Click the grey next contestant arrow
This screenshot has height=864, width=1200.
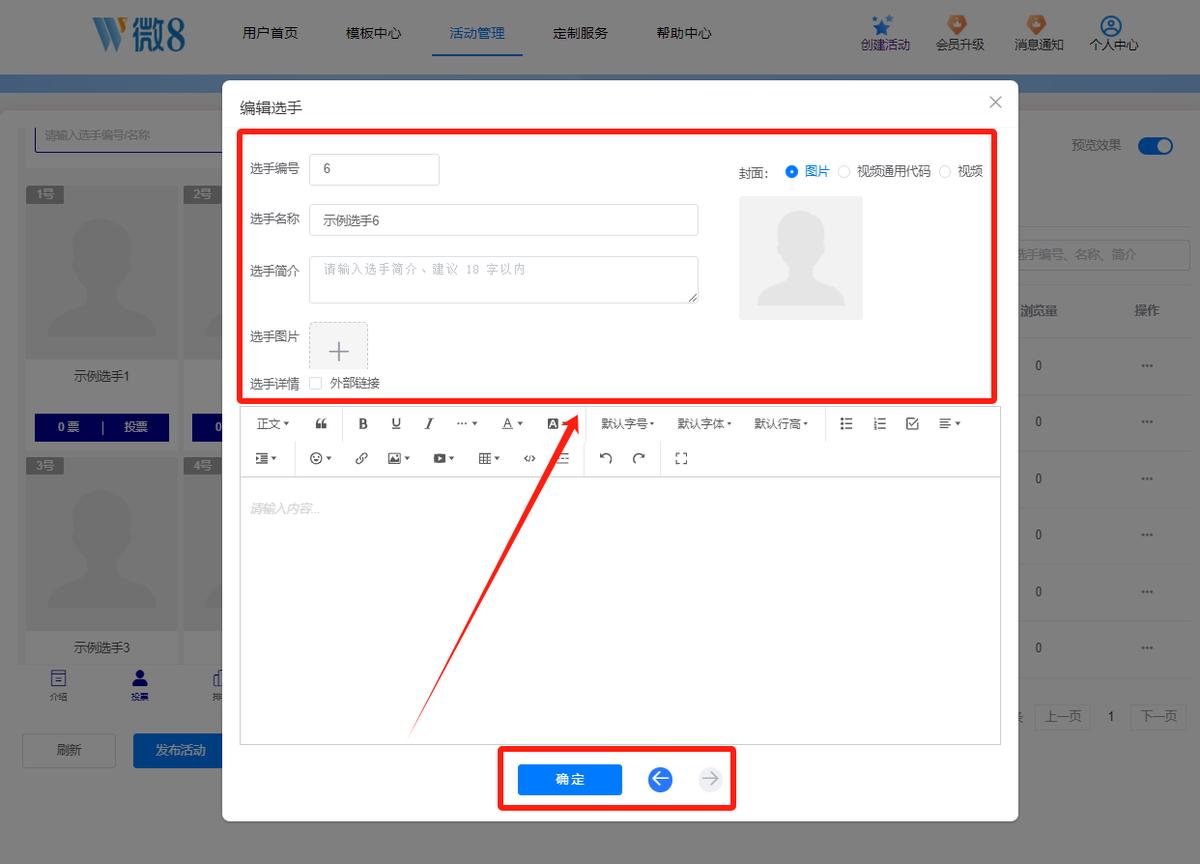710,779
